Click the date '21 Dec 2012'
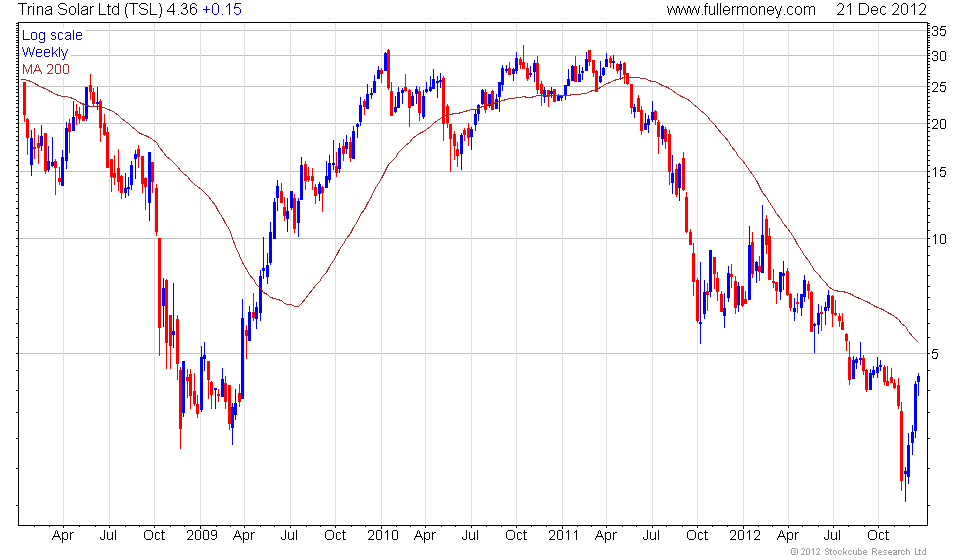The width and height of the screenshot is (980, 560). pos(881,10)
